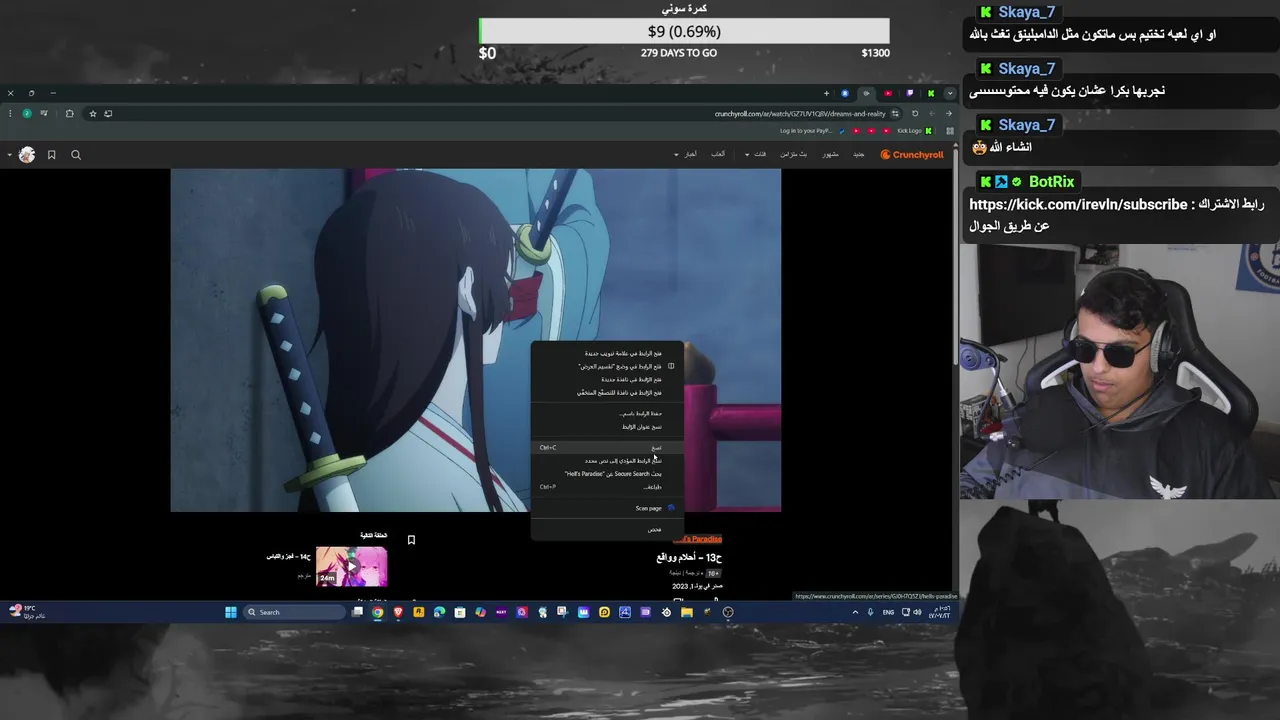1280x720 pixels.
Task: Open a new browser tab with plus
Action: (826, 93)
